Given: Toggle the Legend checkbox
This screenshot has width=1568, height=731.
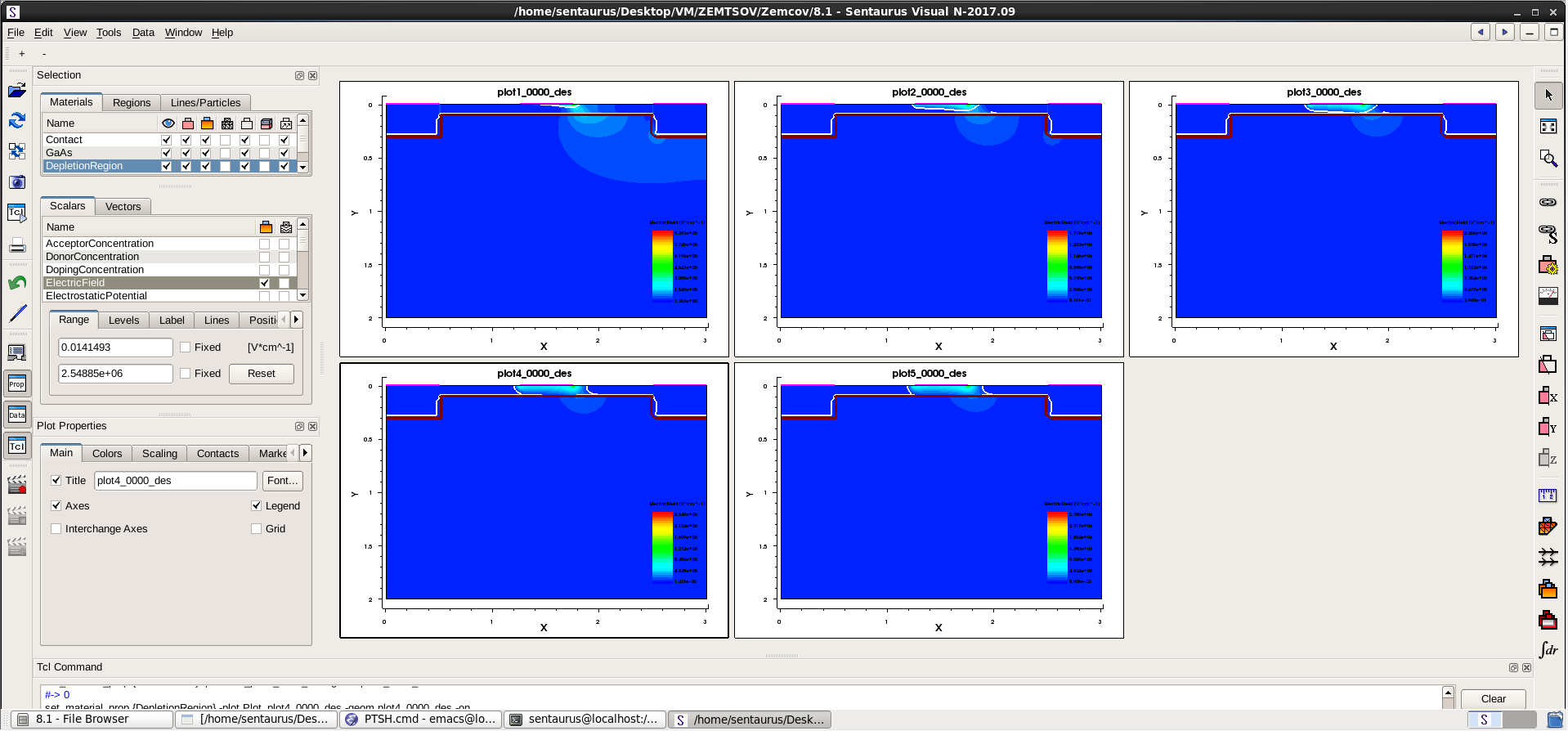Looking at the screenshot, I should pos(257,506).
